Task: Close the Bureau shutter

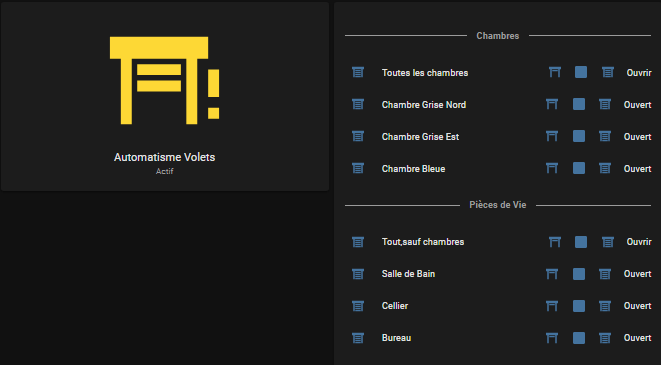Action: pos(605,338)
